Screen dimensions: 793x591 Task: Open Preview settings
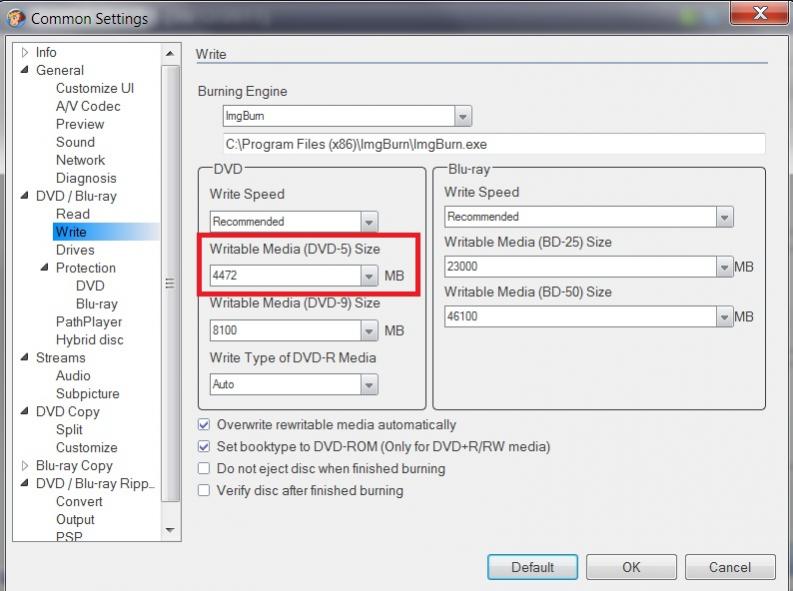[80, 124]
